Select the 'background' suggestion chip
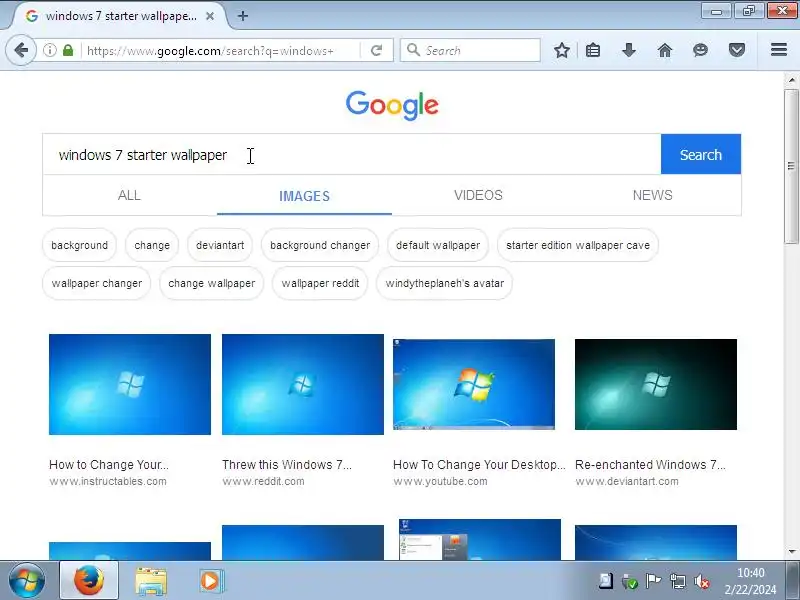800x600 pixels. pyautogui.click(x=80, y=245)
